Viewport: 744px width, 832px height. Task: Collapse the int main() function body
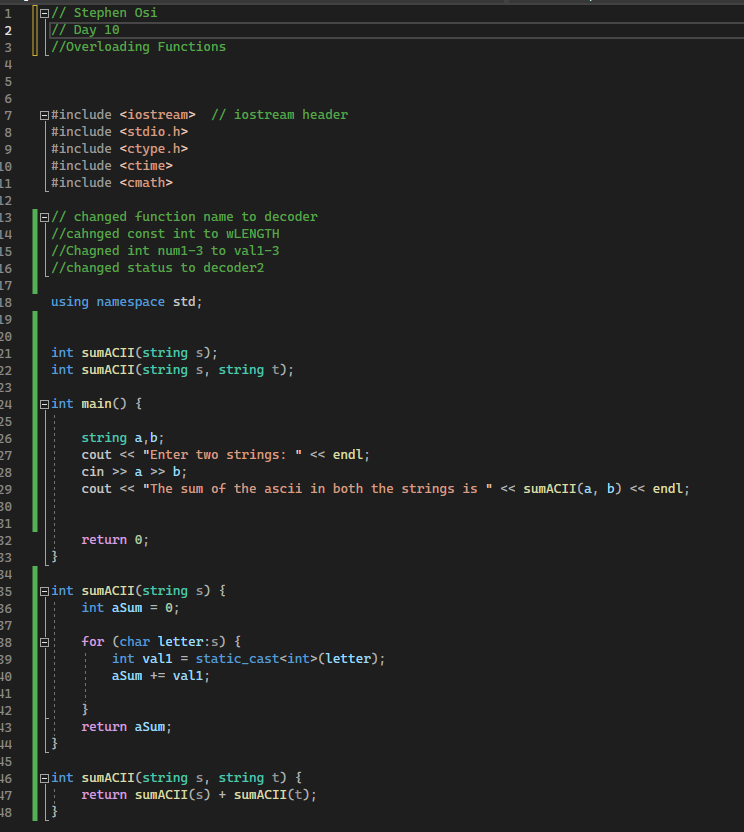45,404
